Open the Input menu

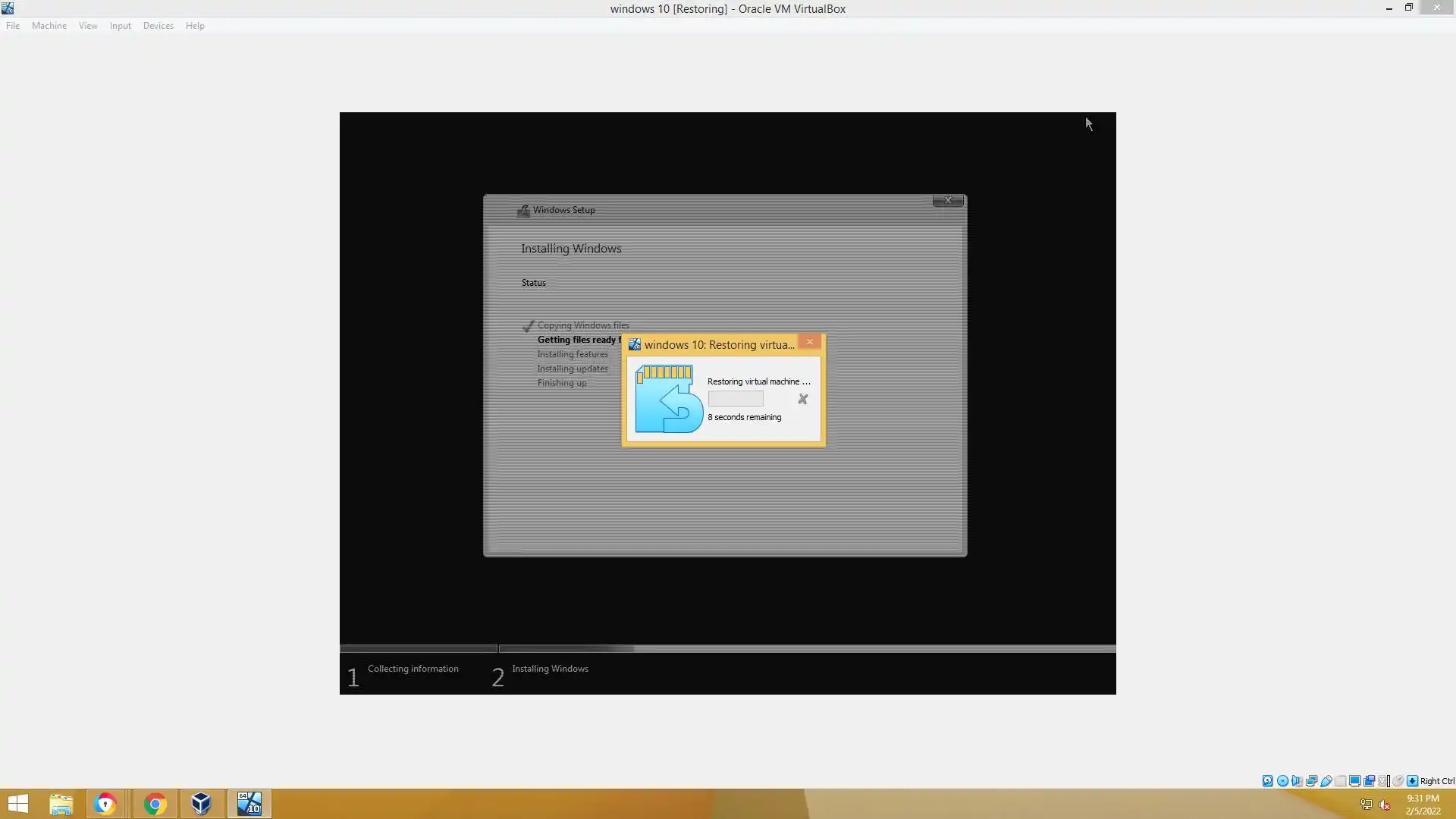[x=120, y=26]
